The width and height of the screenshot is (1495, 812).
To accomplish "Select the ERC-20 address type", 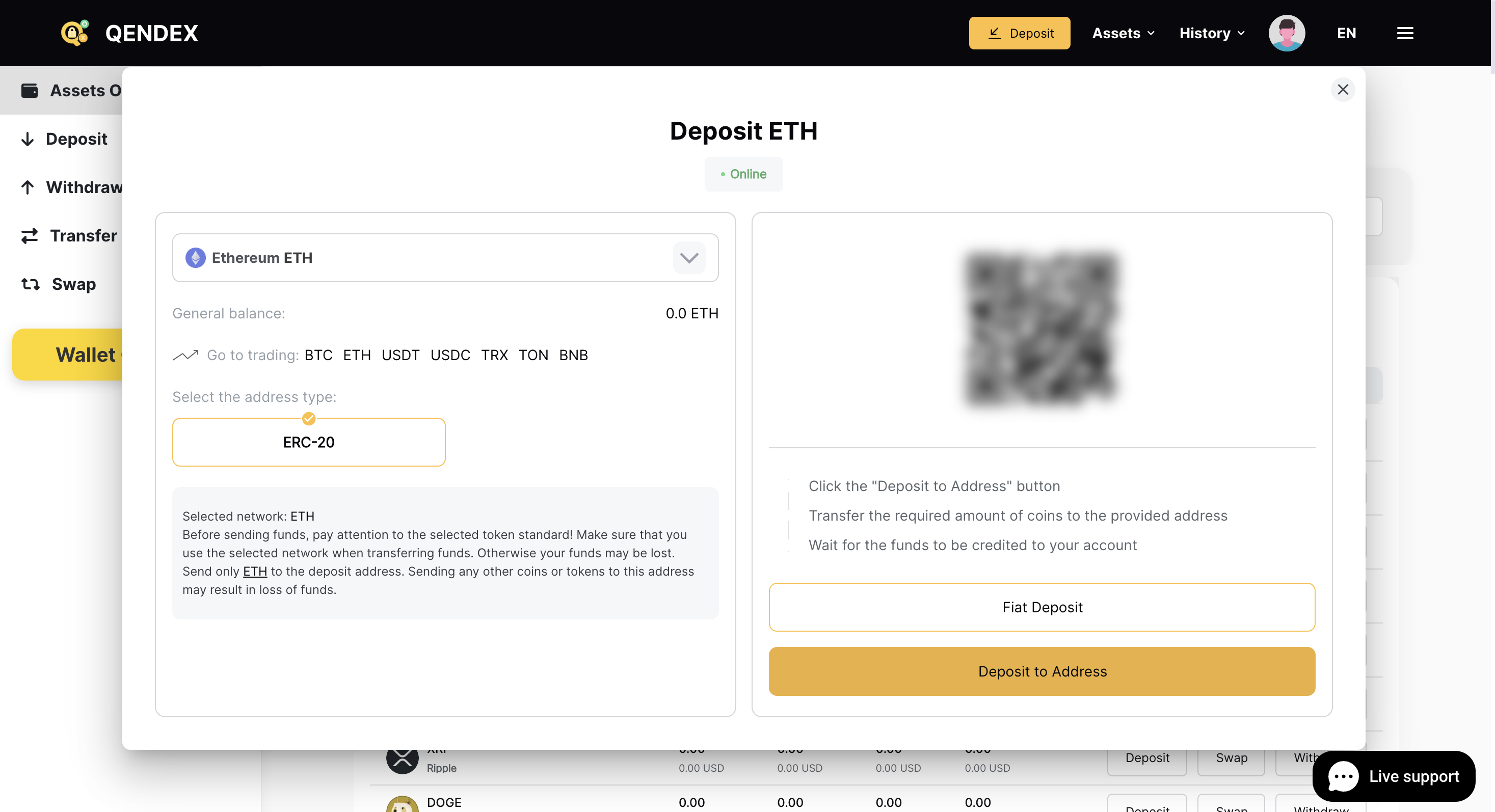I will (x=309, y=442).
